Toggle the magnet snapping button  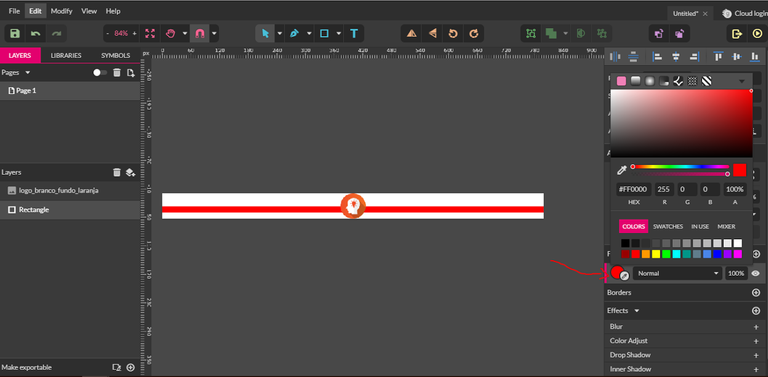199,33
